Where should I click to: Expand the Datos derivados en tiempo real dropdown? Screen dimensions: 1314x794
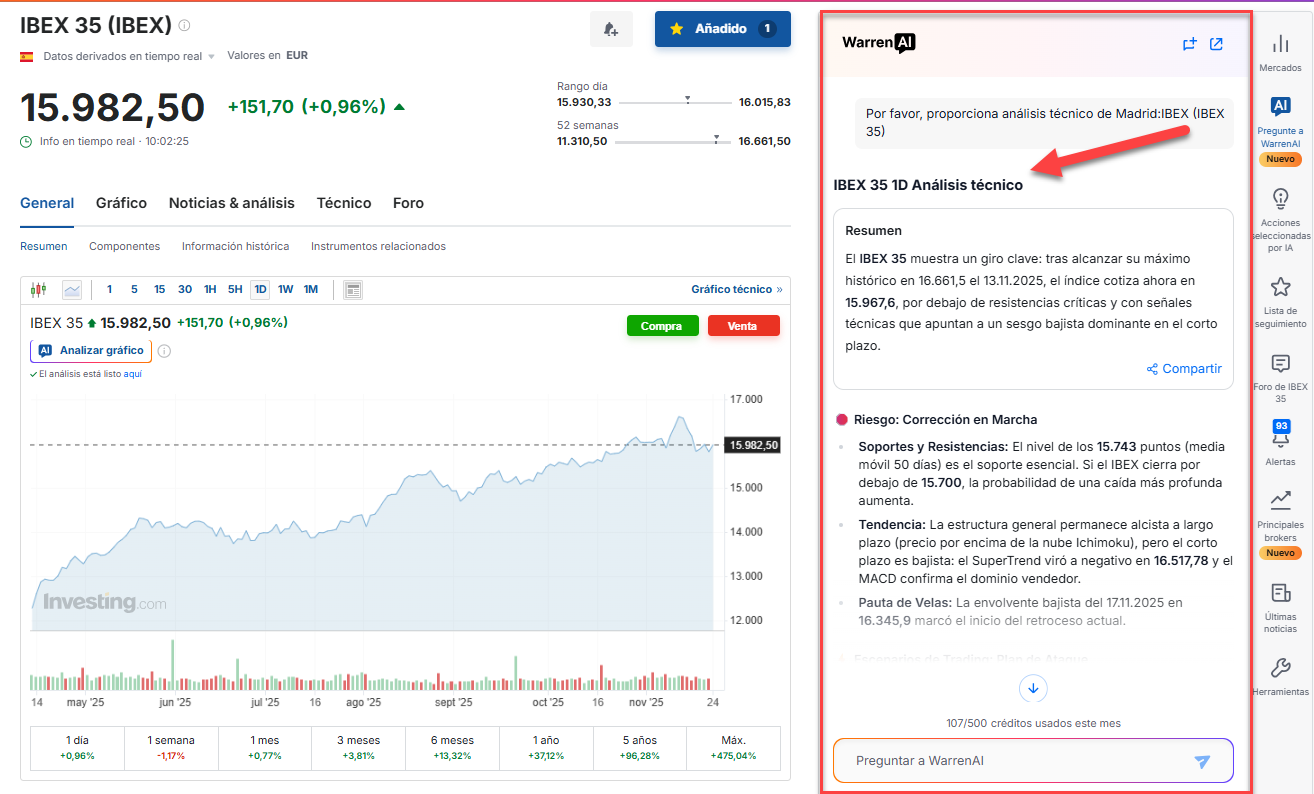pyautogui.click(x=211, y=57)
